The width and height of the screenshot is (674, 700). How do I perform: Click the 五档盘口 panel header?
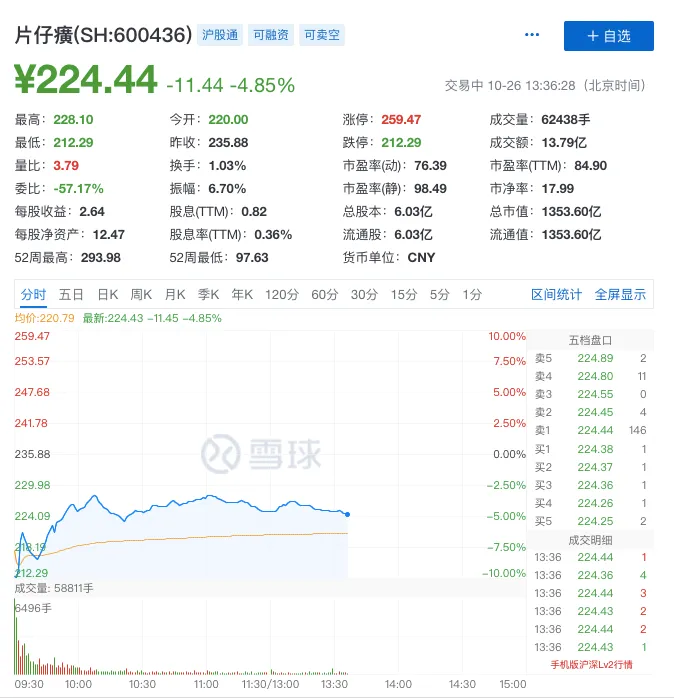(590, 341)
